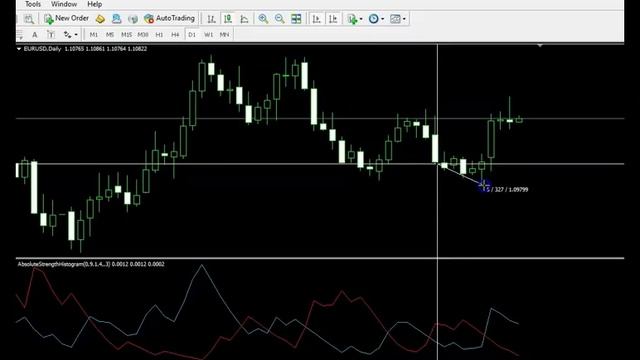
Task: Click the triangle beside EURUSD,Daily
Action: tap(19, 49)
